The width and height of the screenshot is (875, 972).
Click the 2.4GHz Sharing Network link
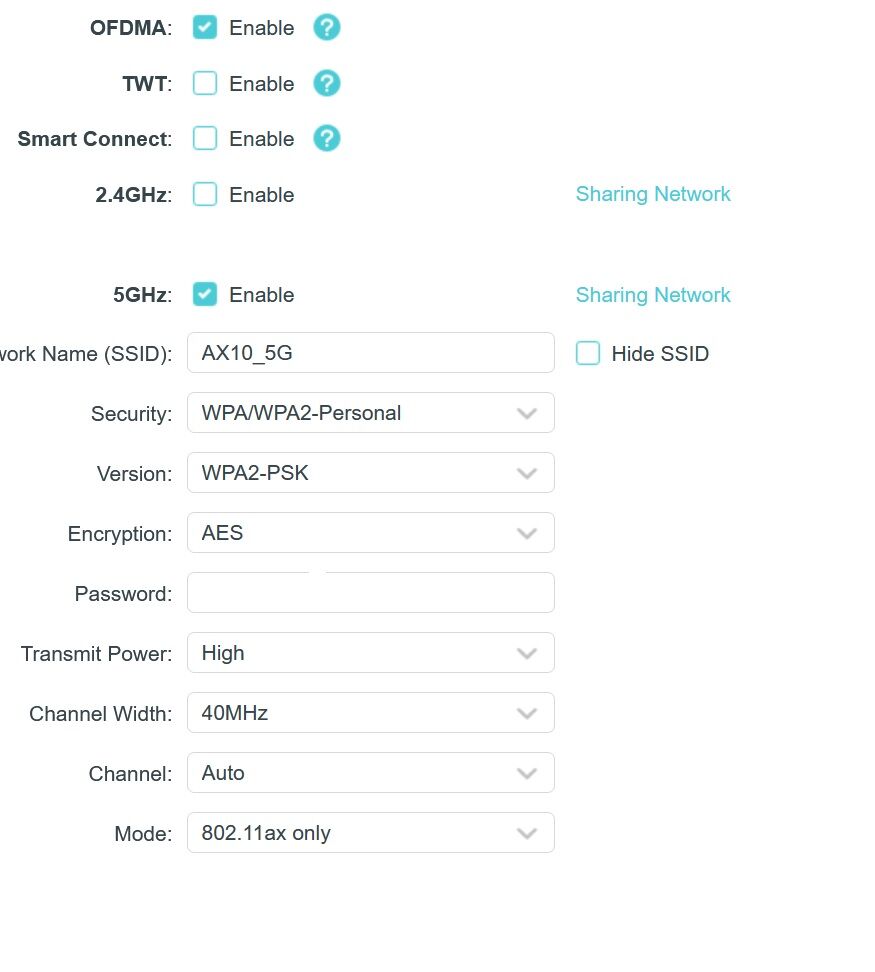[653, 195]
